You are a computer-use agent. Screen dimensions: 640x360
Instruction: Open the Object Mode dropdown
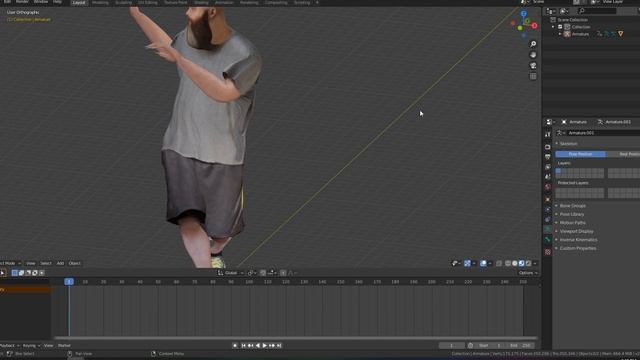point(10,264)
